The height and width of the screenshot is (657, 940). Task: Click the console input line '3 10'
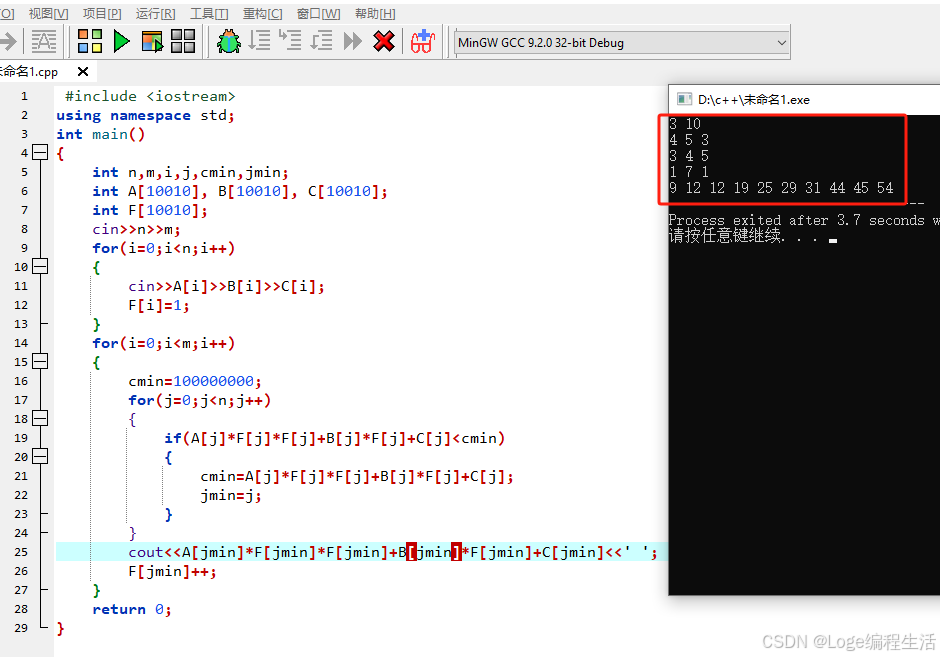pos(685,123)
